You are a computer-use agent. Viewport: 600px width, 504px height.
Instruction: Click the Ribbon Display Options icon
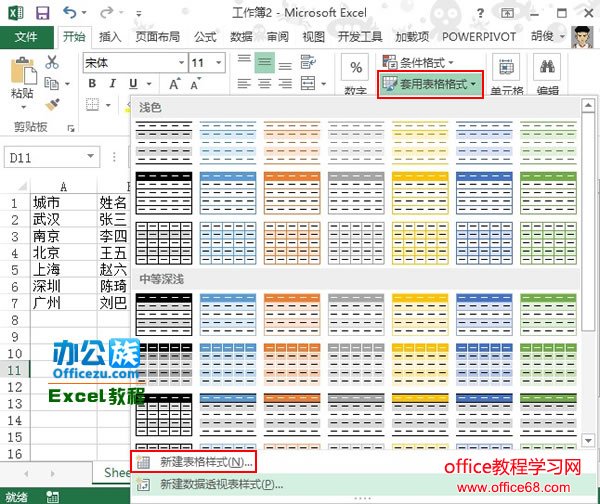pyautogui.click(x=507, y=13)
